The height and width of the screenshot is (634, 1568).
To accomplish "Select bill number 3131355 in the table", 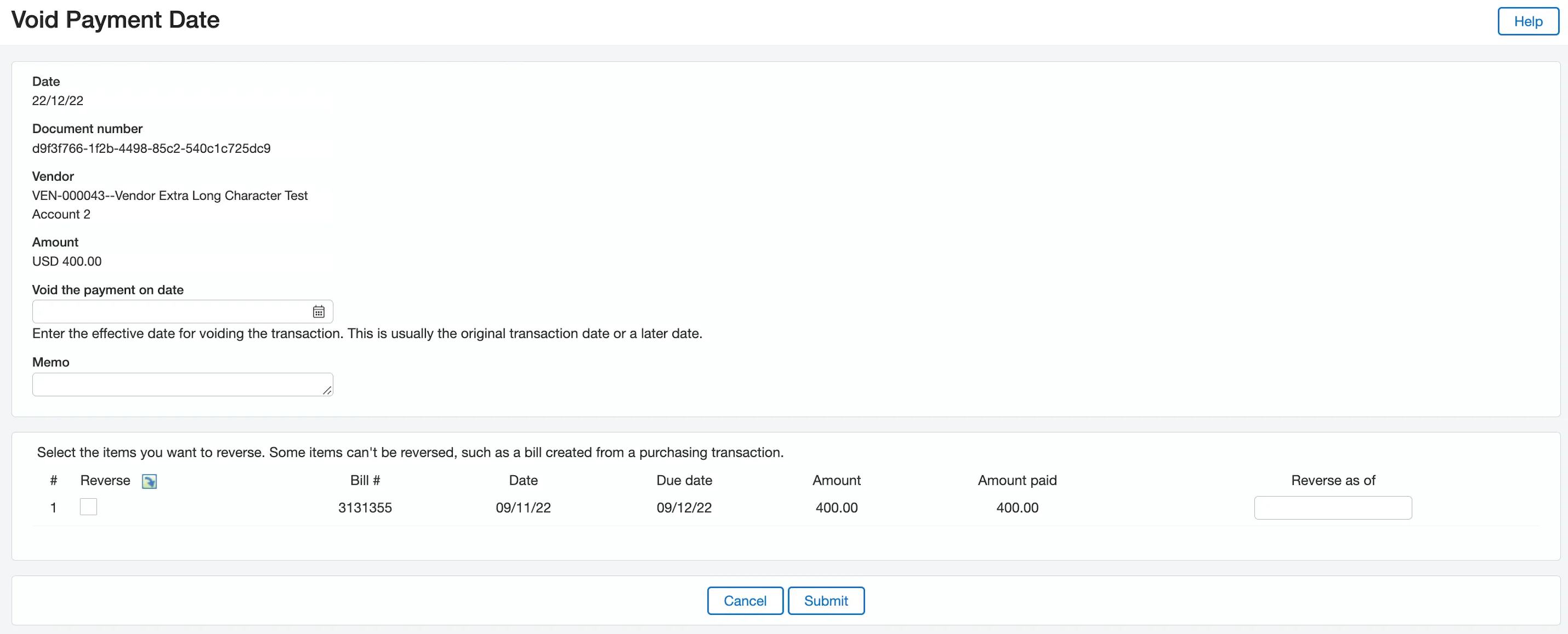I will 365,508.
